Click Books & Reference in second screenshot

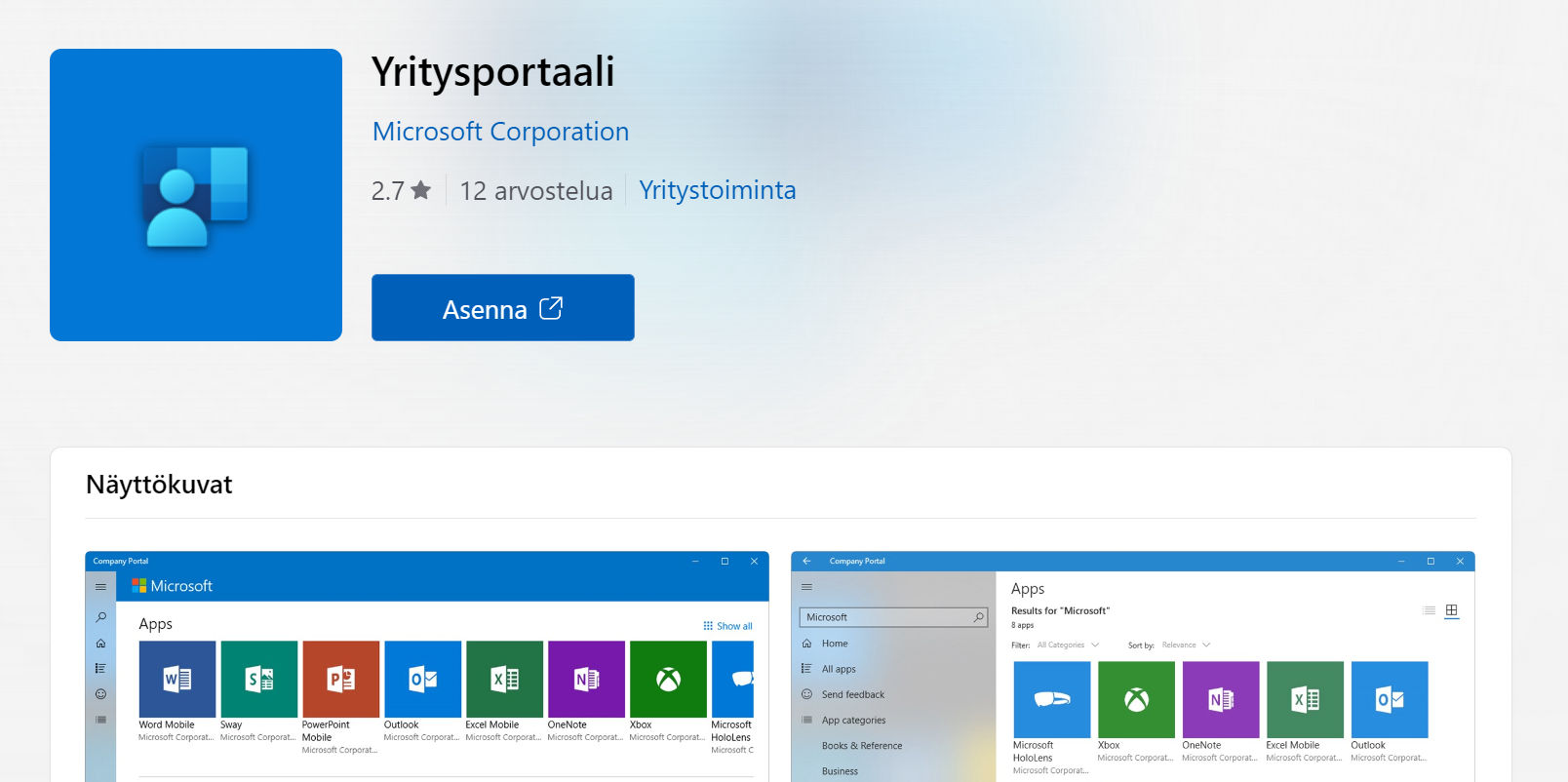[x=862, y=746]
